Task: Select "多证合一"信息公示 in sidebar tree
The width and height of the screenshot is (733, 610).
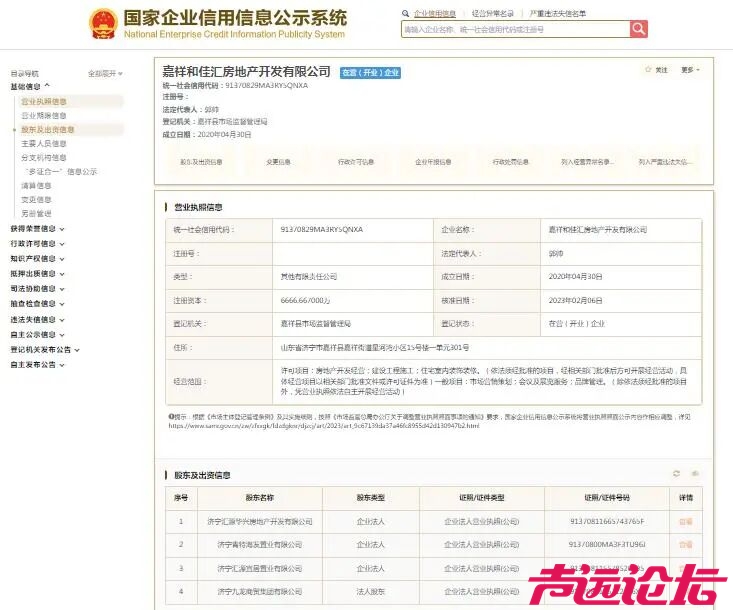Action: tap(61, 172)
